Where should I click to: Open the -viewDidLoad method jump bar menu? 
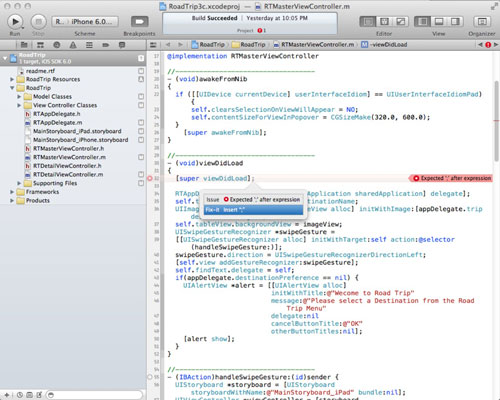pos(384,45)
